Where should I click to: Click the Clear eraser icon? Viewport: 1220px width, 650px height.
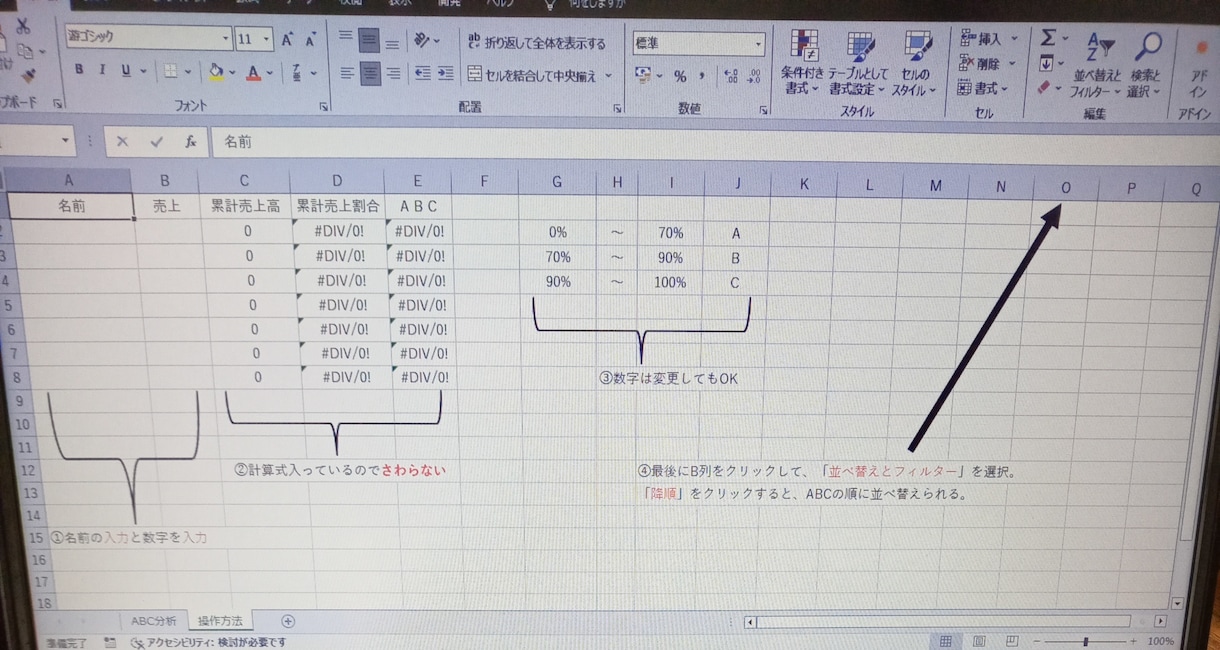point(1045,88)
